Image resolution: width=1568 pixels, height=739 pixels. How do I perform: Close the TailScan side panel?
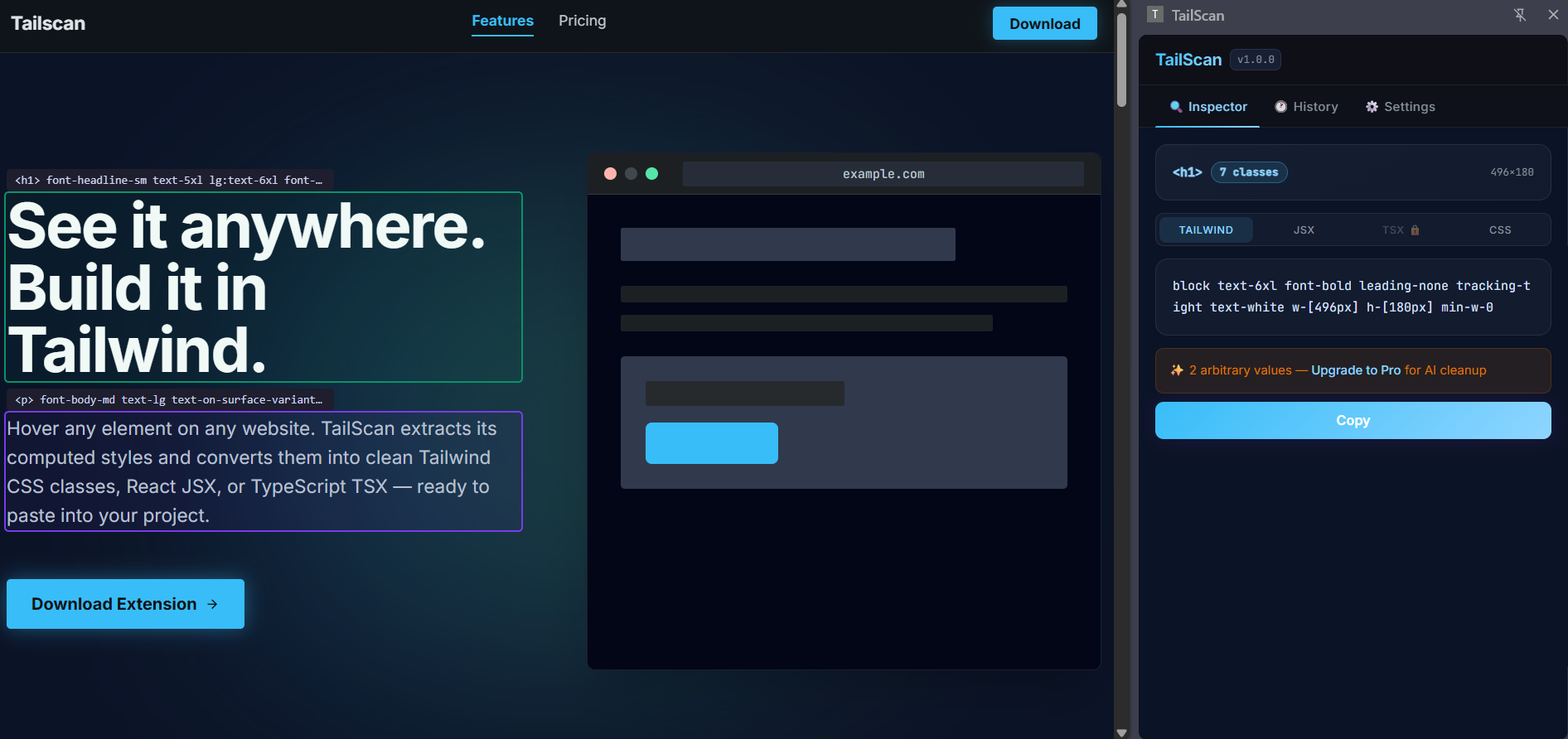[1553, 15]
